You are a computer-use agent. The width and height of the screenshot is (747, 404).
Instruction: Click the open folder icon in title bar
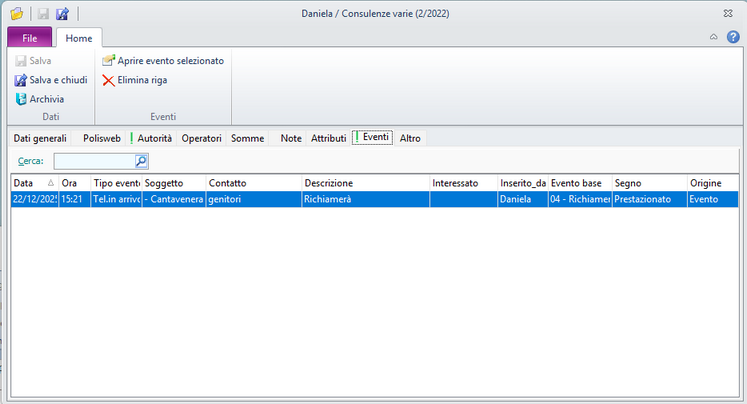pyautogui.click(x=16, y=14)
